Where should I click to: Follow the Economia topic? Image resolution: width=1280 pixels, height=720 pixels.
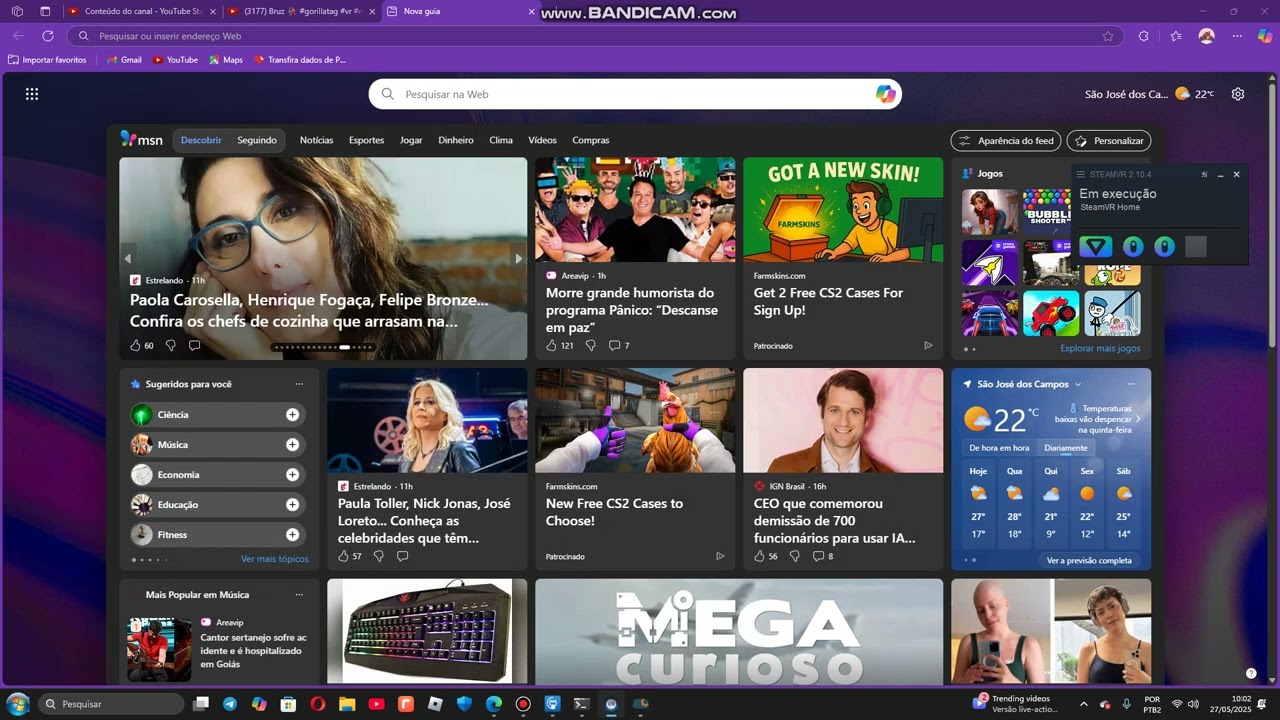click(292, 474)
